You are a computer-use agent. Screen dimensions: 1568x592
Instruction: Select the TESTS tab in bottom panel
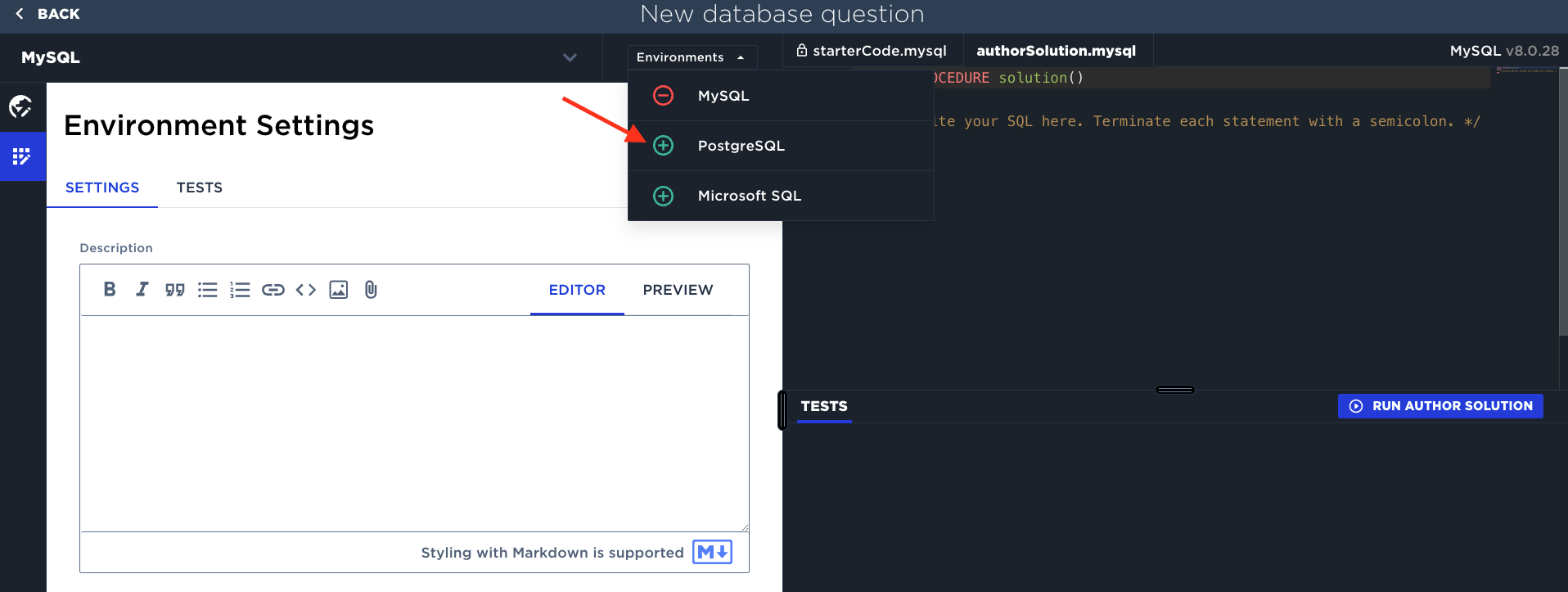pyautogui.click(x=824, y=406)
